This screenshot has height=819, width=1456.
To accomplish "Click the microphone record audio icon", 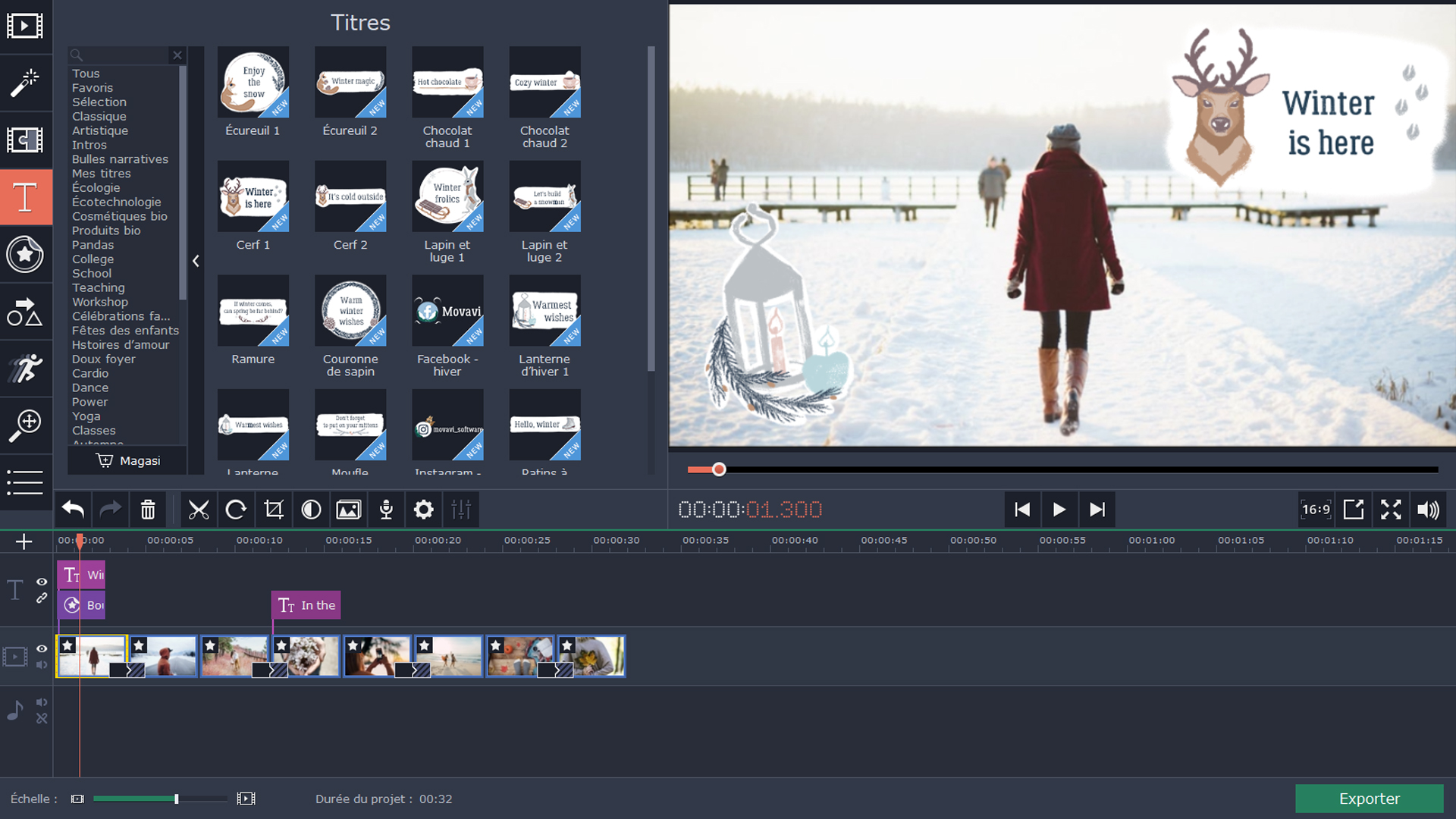I will 386,510.
